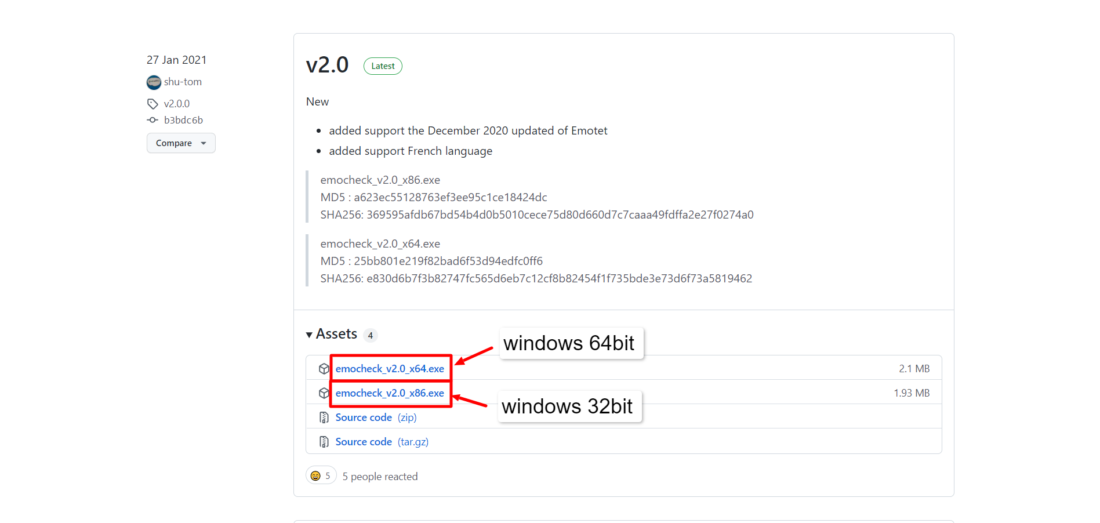
Task: Open the v2.0.0 tag link
Action: point(177,104)
